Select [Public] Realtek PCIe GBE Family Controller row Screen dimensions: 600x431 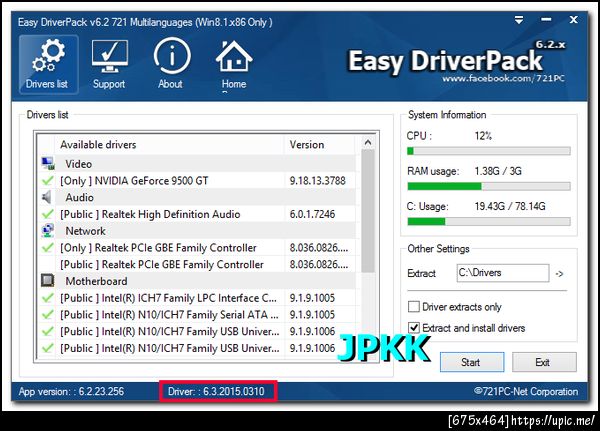(198, 264)
